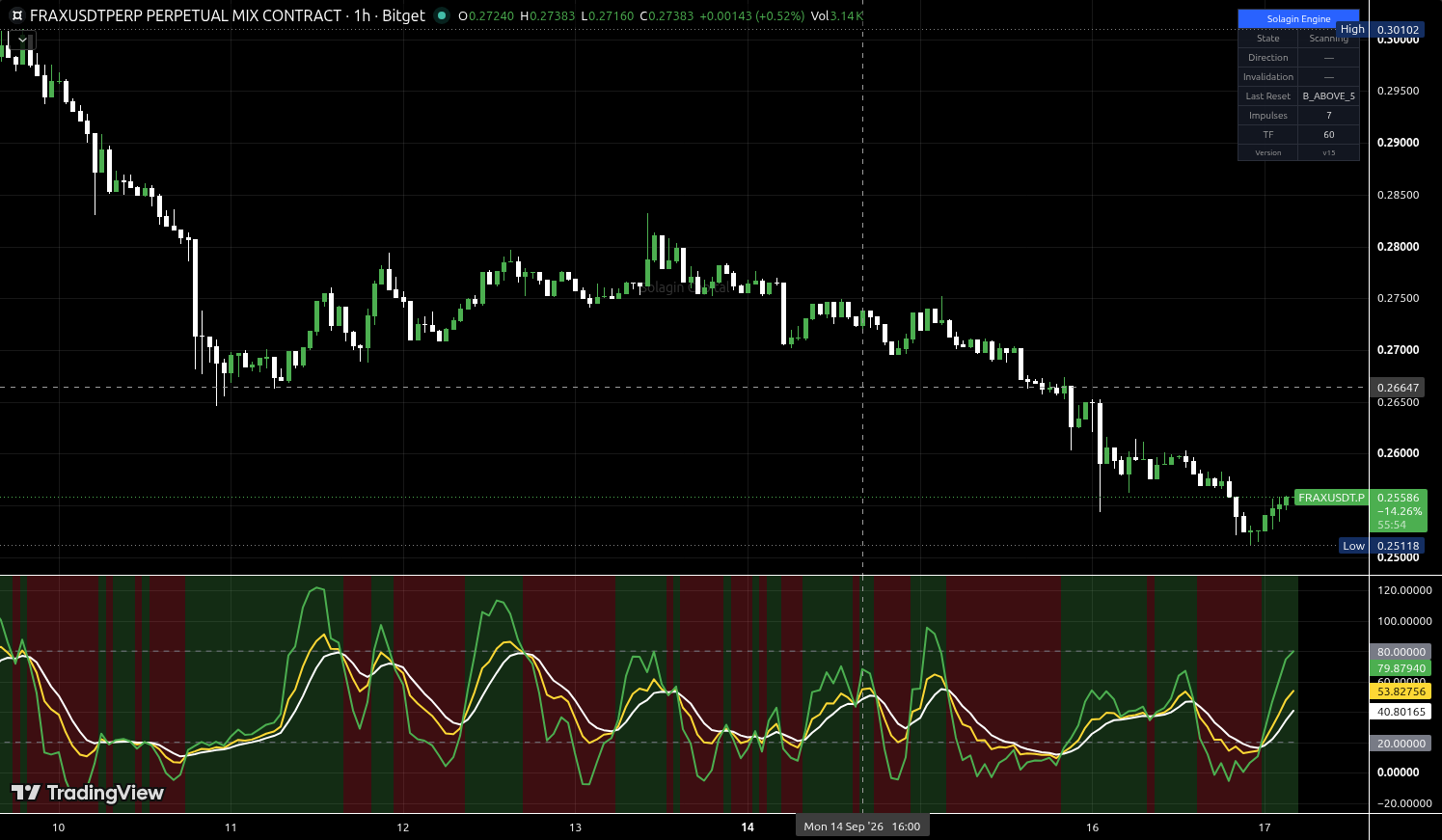Click the Solagin Engine table header

(1298, 18)
